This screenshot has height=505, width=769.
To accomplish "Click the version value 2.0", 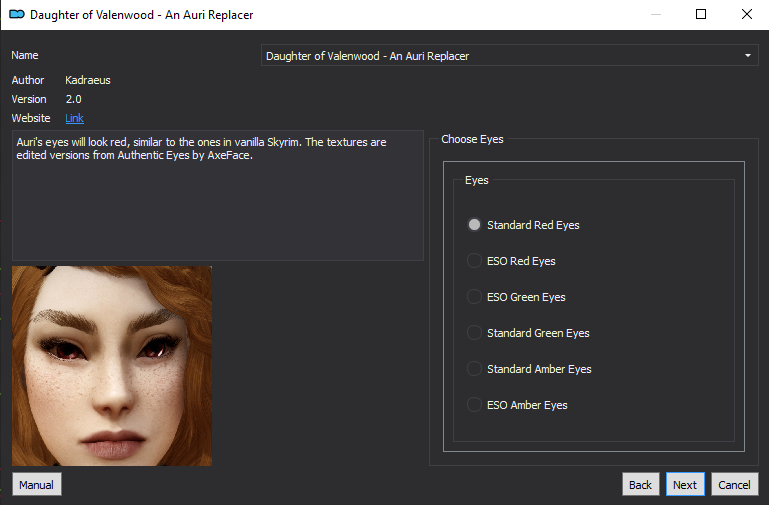I will [74, 99].
